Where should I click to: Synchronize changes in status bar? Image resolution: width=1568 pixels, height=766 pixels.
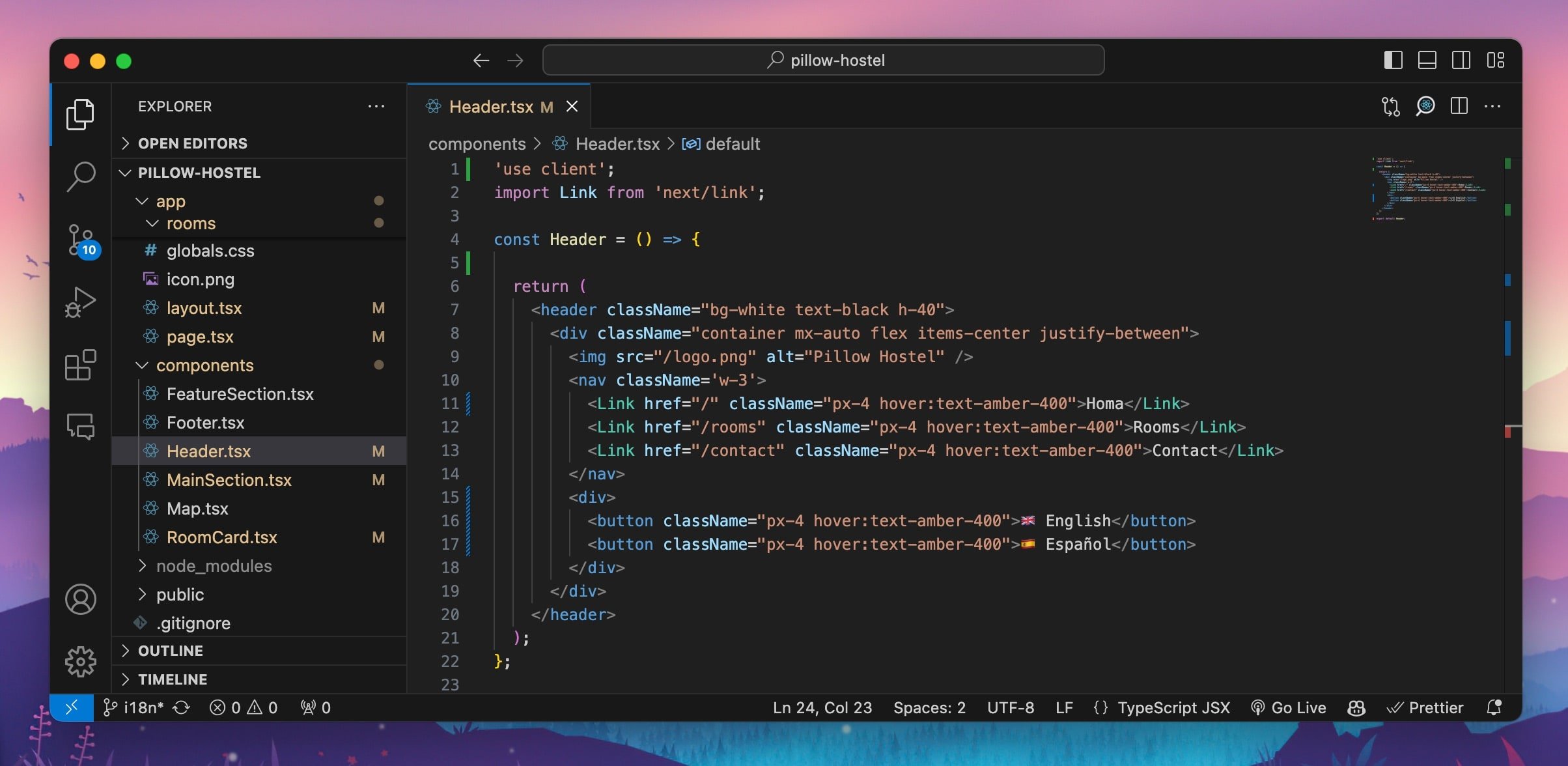pos(182,707)
